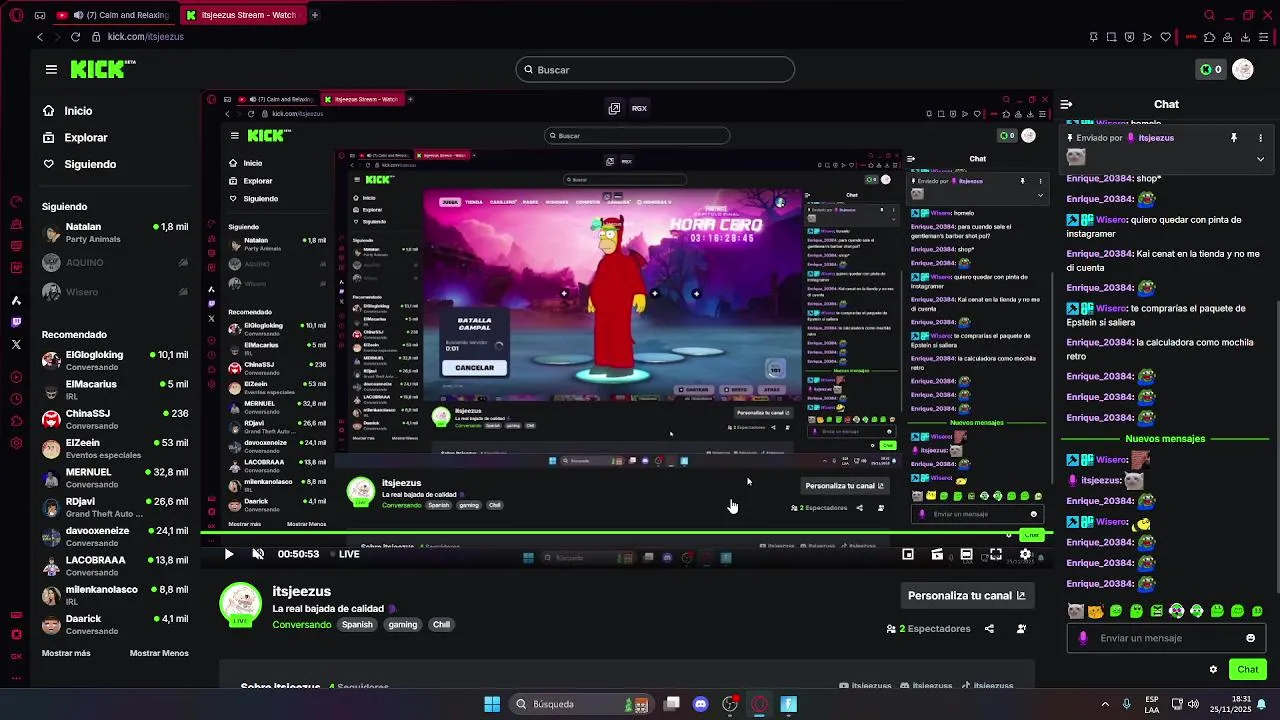Play the stream video
This screenshot has width=1280, height=720.
pyautogui.click(x=229, y=554)
